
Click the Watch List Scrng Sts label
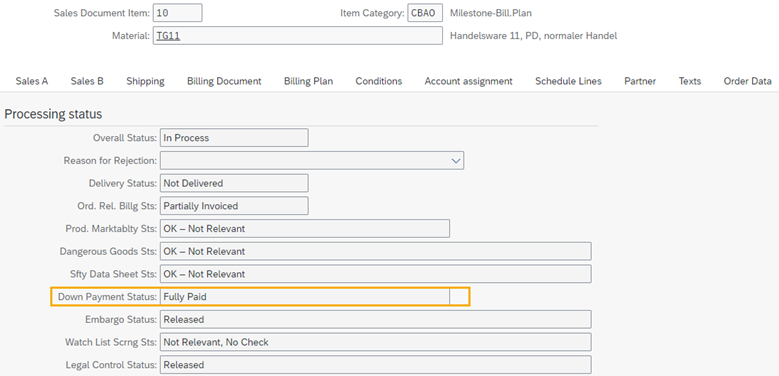(111, 342)
